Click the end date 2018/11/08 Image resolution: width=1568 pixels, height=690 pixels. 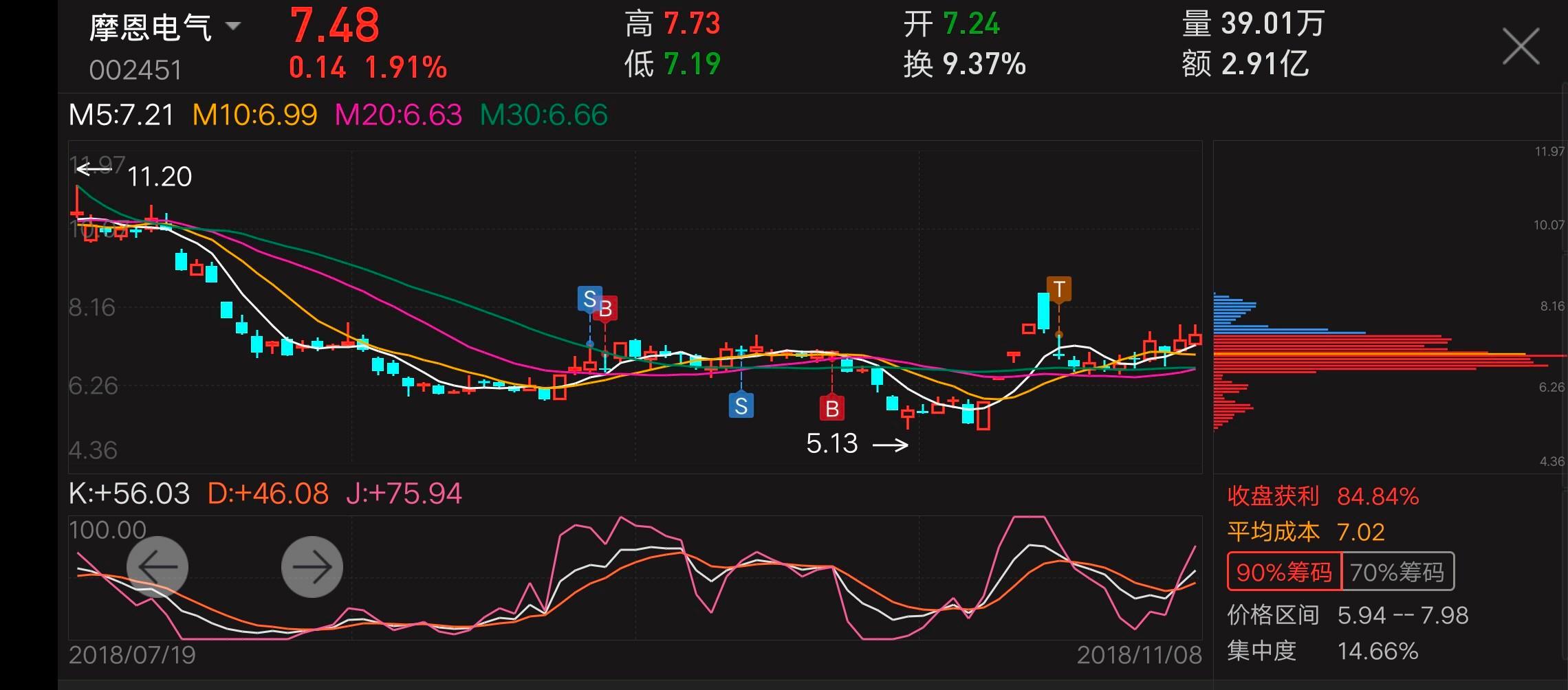click(x=1139, y=655)
